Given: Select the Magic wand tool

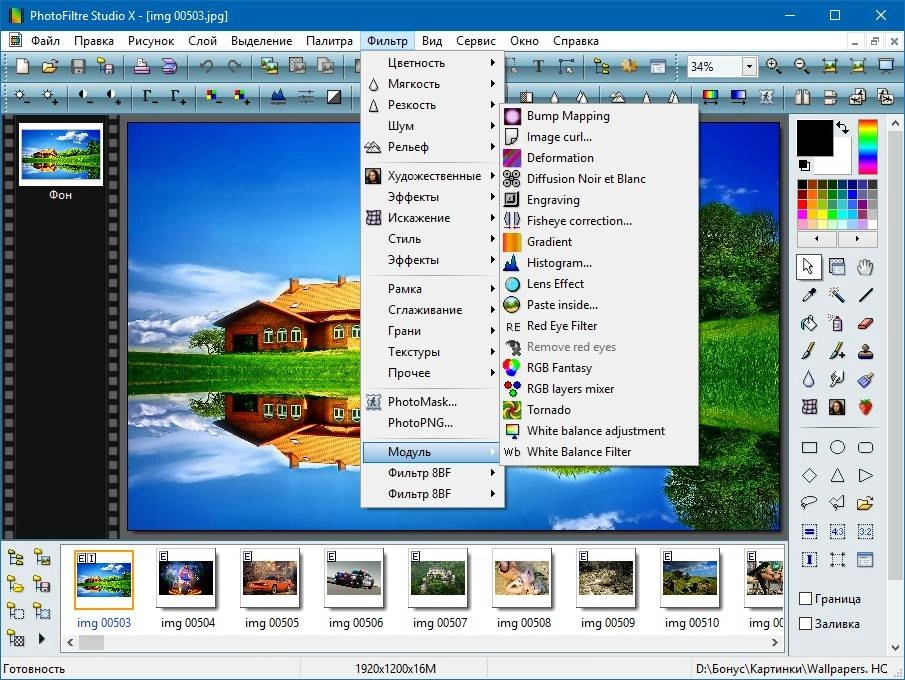Looking at the screenshot, I should click(x=837, y=295).
